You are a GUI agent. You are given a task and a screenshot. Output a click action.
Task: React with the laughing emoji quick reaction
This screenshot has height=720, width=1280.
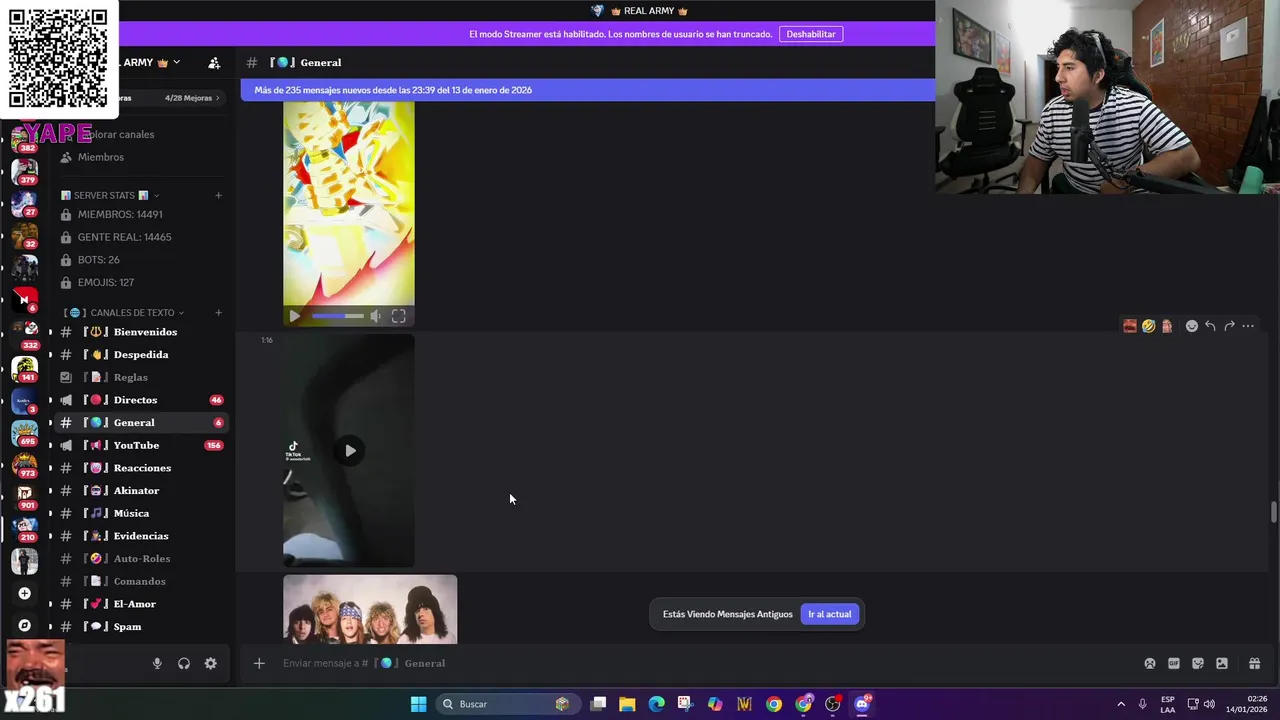[x=1148, y=326]
